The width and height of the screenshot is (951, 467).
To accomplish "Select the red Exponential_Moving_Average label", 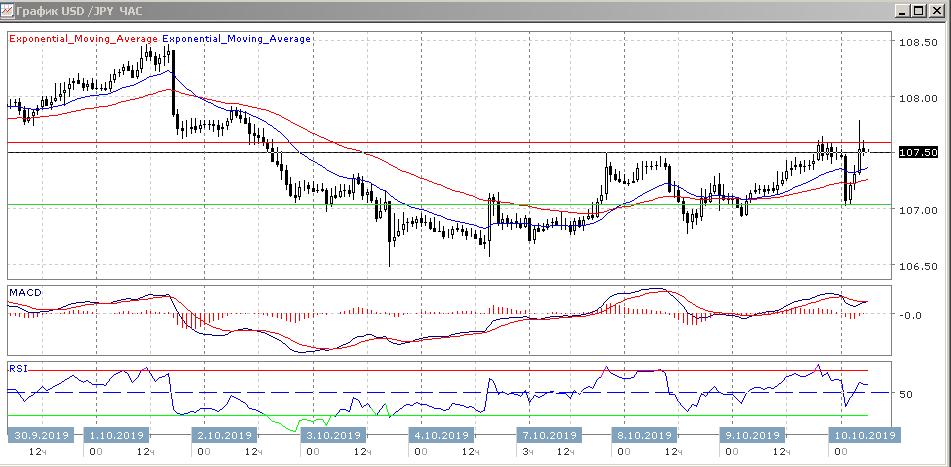I will (83, 38).
